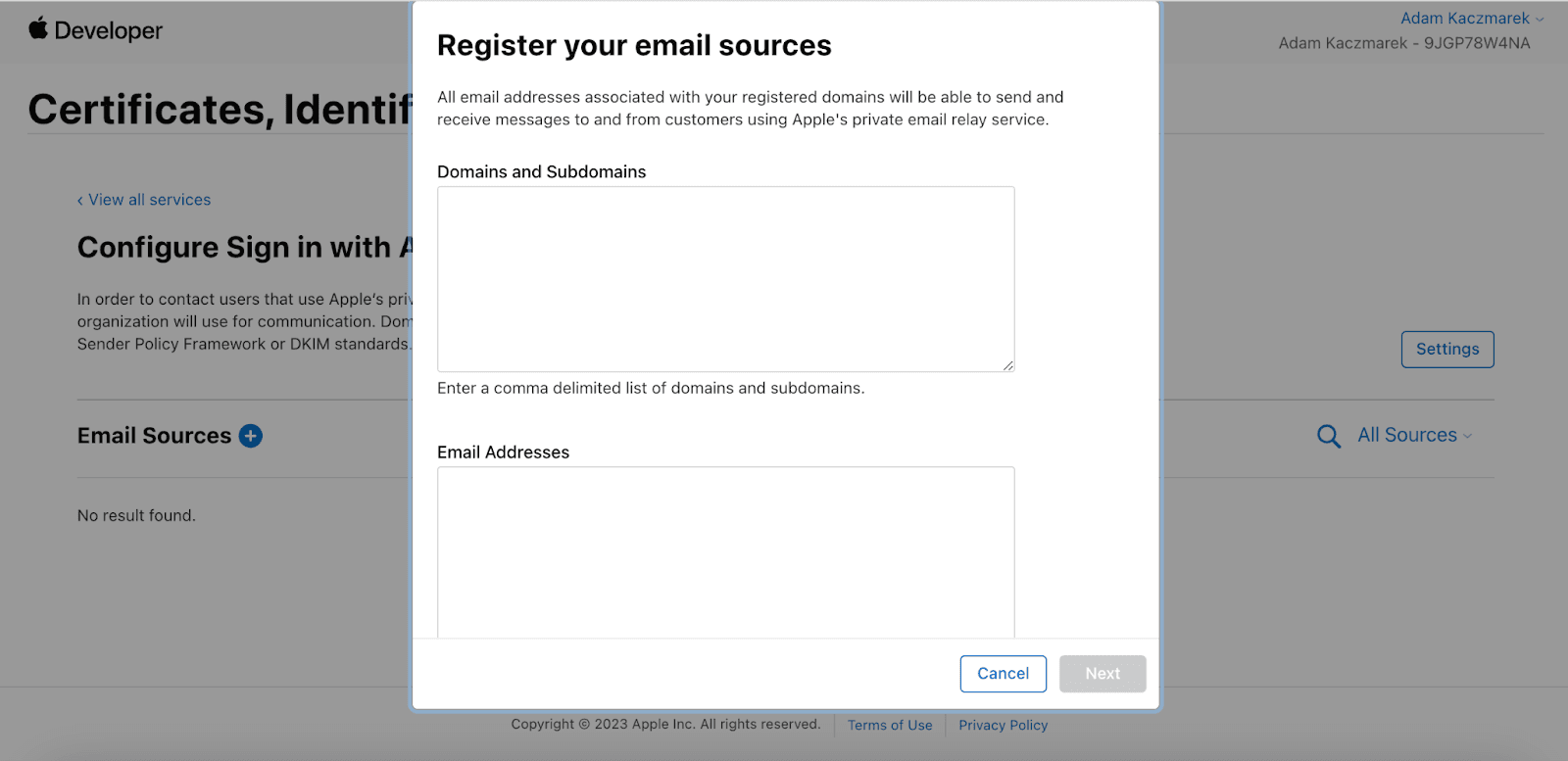Click the Next button in dialog
This screenshot has height=761, width=1568.
click(1102, 674)
